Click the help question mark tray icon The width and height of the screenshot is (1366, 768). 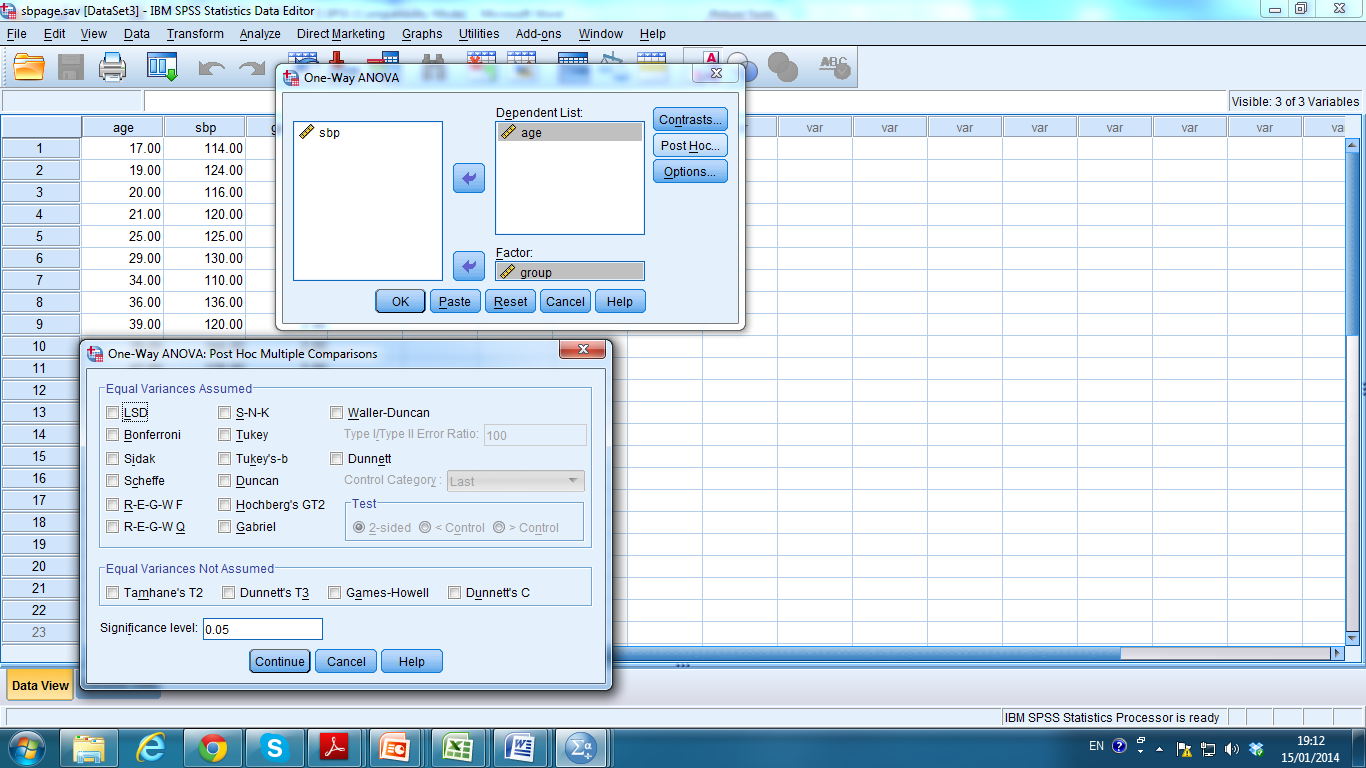pyautogui.click(x=1119, y=746)
